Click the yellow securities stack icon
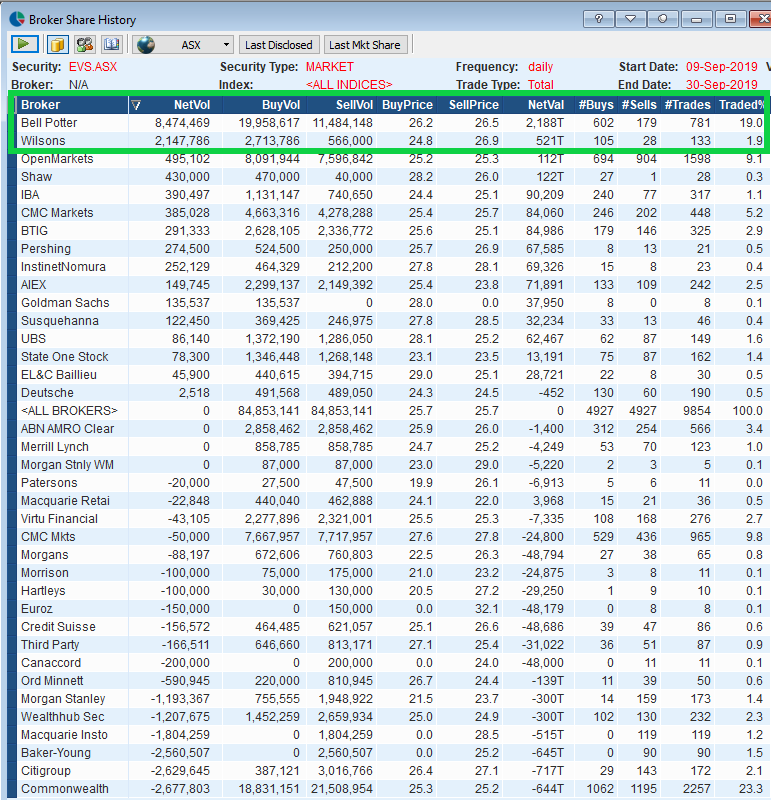Viewport: 771px width, 800px height. (58, 44)
